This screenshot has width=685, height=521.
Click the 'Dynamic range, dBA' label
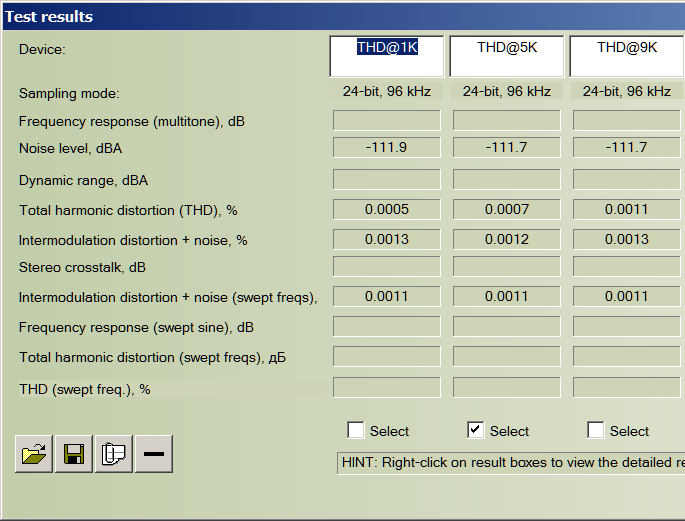point(83,180)
